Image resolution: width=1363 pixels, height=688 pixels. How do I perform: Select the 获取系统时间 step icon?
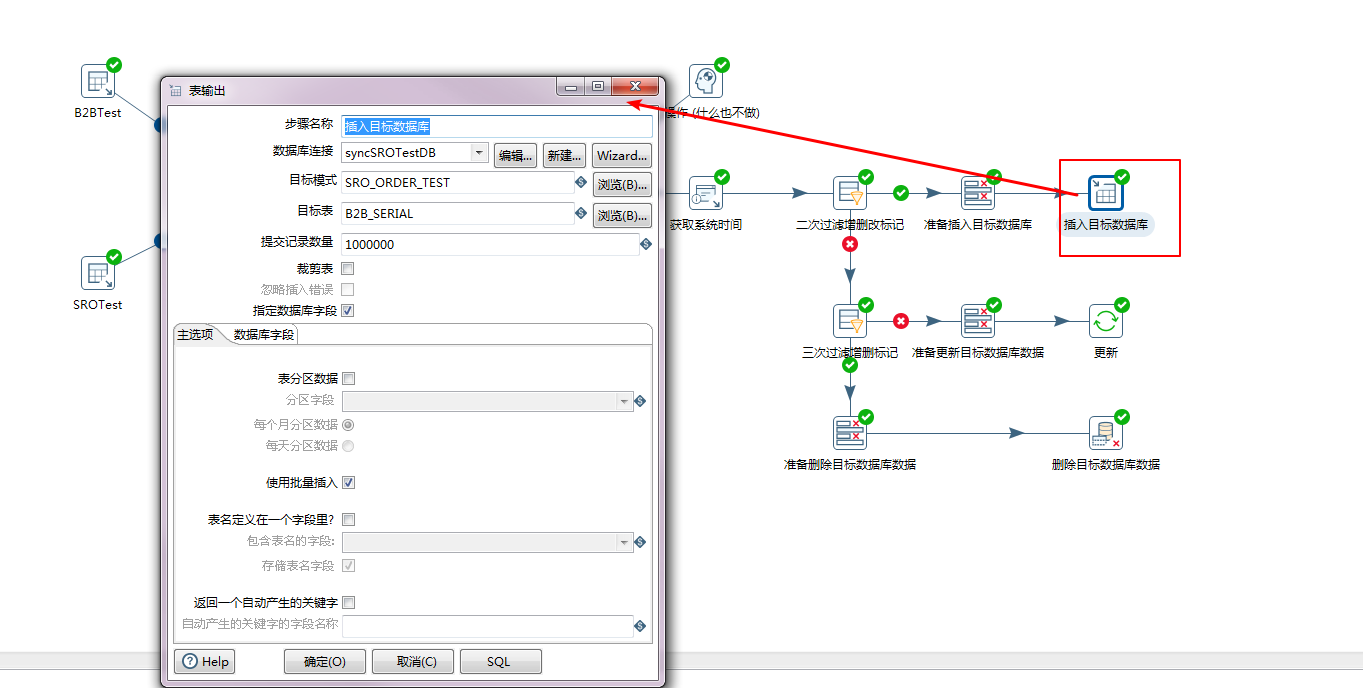click(x=706, y=193)
